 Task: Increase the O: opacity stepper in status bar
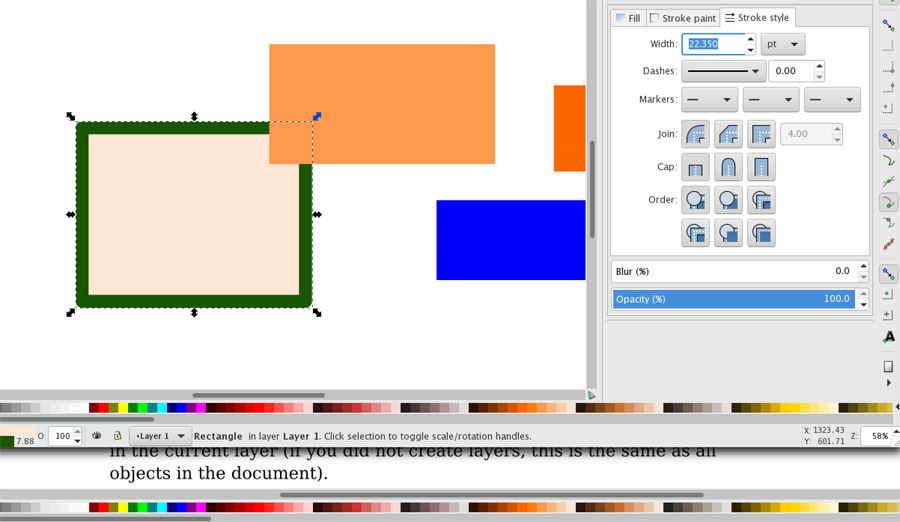77,431
